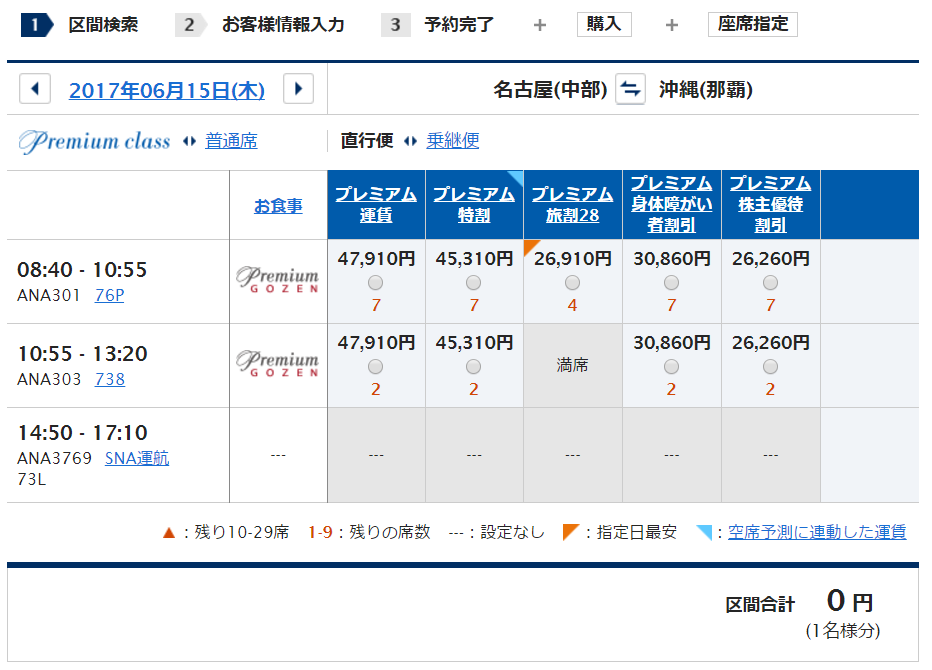Swap Nagoya and Okinawa route
This screenshot has height=670, width=932.
(630, 89)
